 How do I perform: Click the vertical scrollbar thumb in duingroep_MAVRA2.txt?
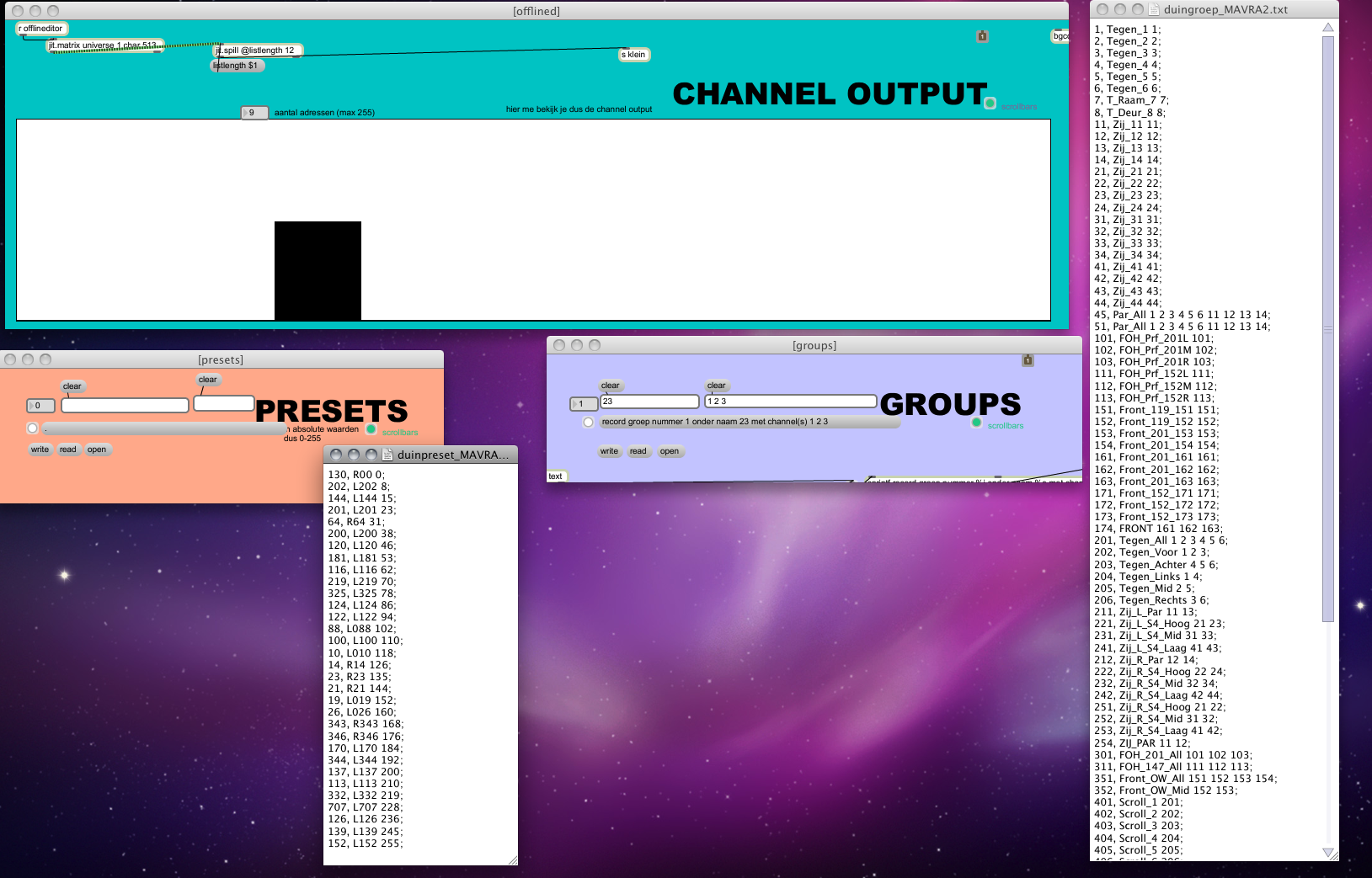tap(1328, 328)
